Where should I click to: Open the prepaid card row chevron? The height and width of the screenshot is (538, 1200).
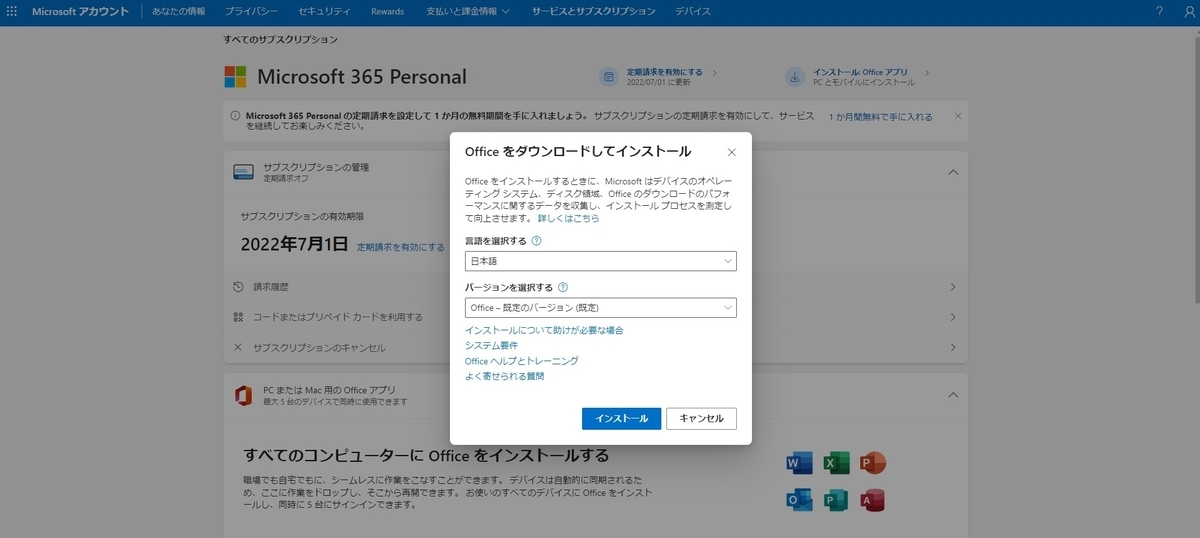point(953,317)
